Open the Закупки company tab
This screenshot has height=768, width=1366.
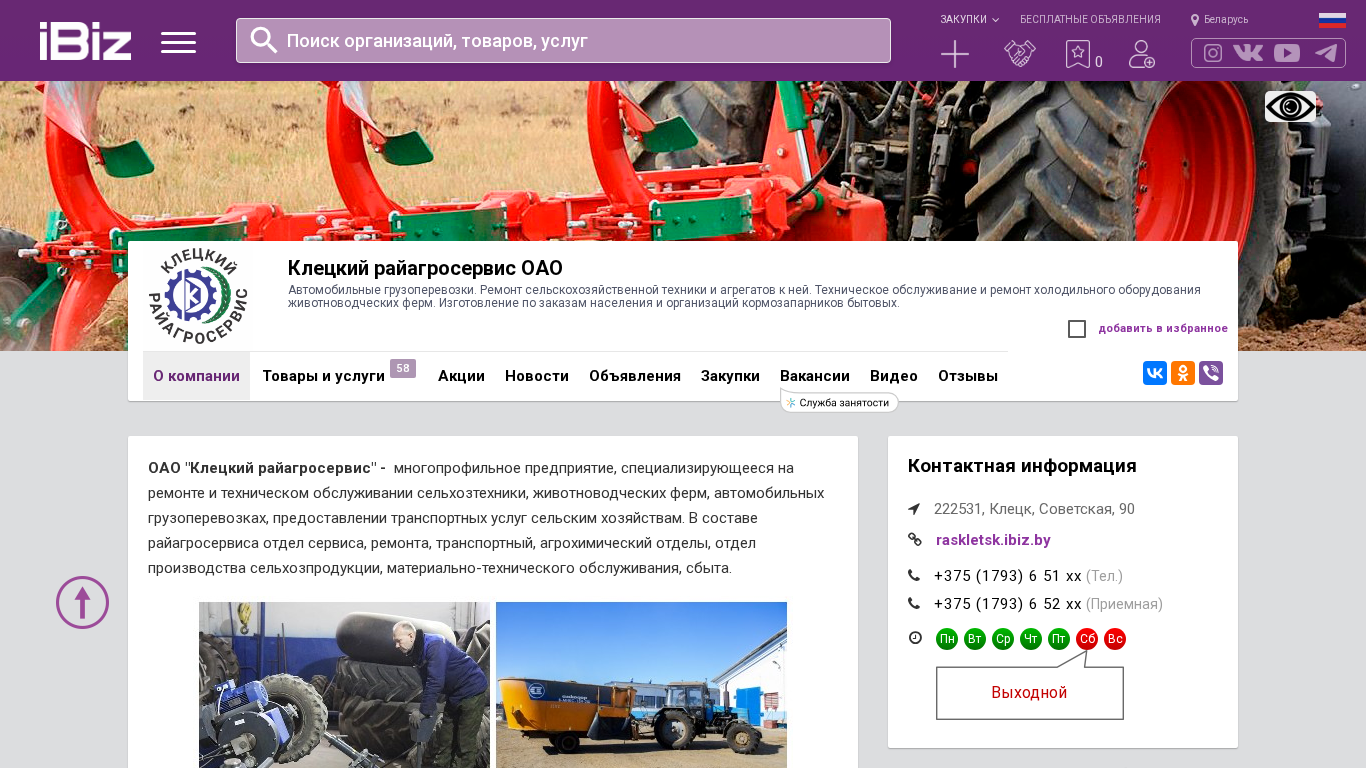pyautogui.click(x=730, y=376)
